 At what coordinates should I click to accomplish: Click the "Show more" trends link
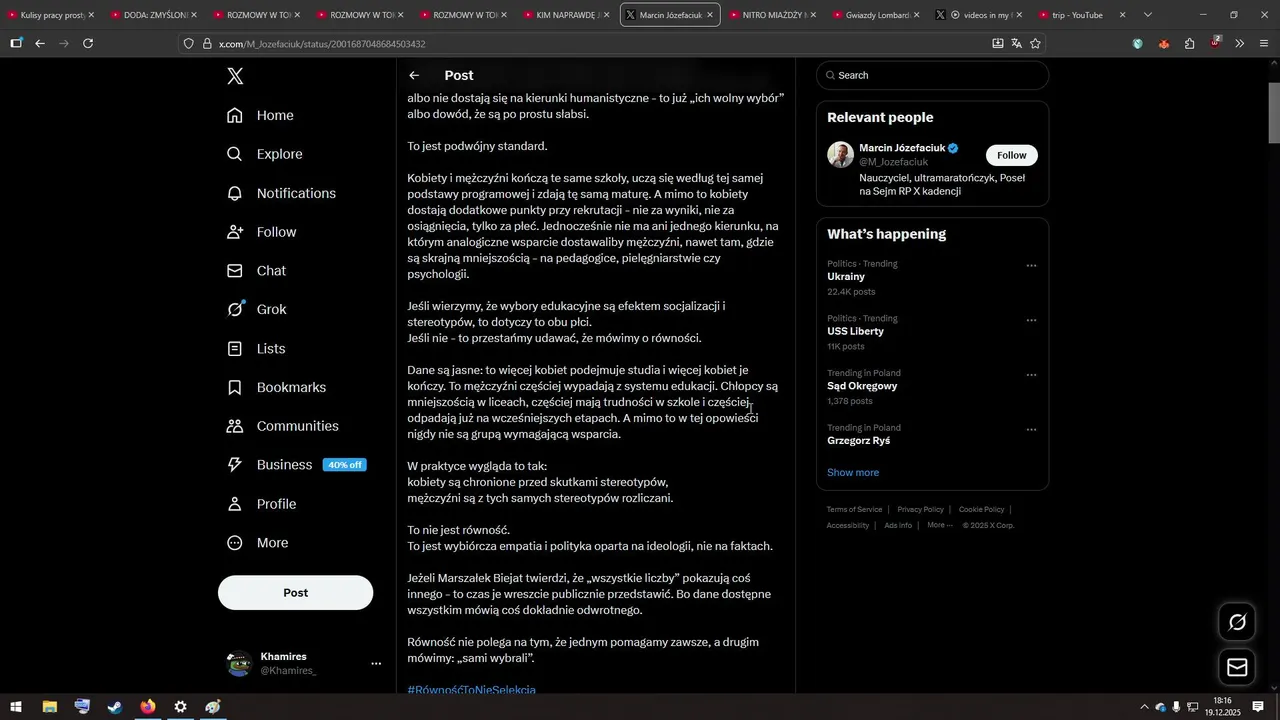853,472
